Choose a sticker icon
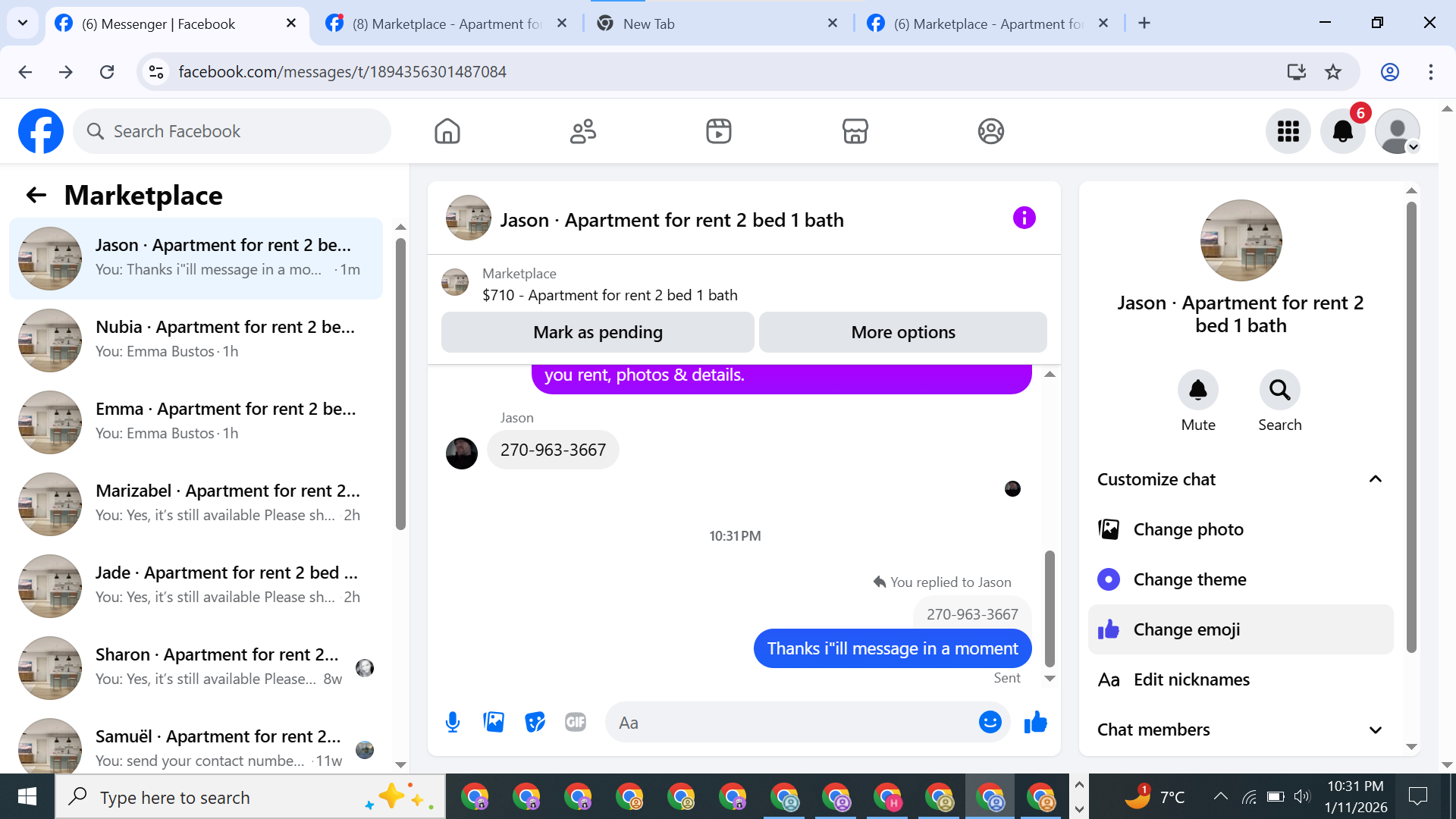 coord(535,723)
